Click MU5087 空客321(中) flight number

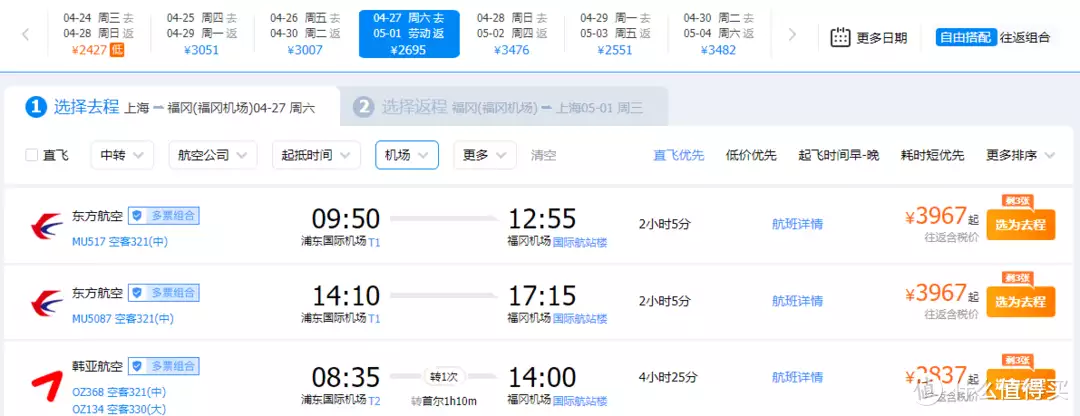click(x=123, y=319)
